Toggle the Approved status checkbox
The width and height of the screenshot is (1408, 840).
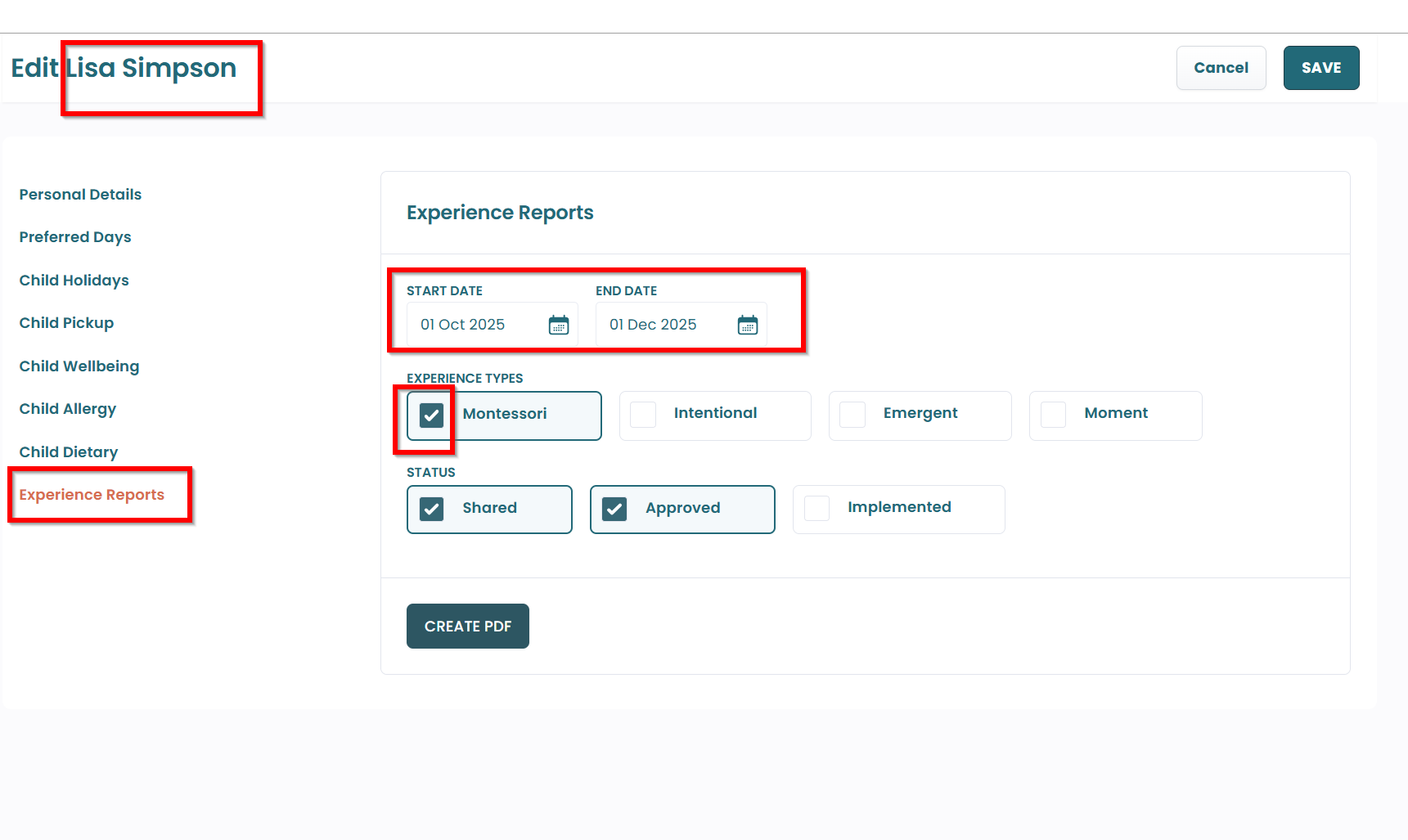pyautogui.click(x=614, y=509)
